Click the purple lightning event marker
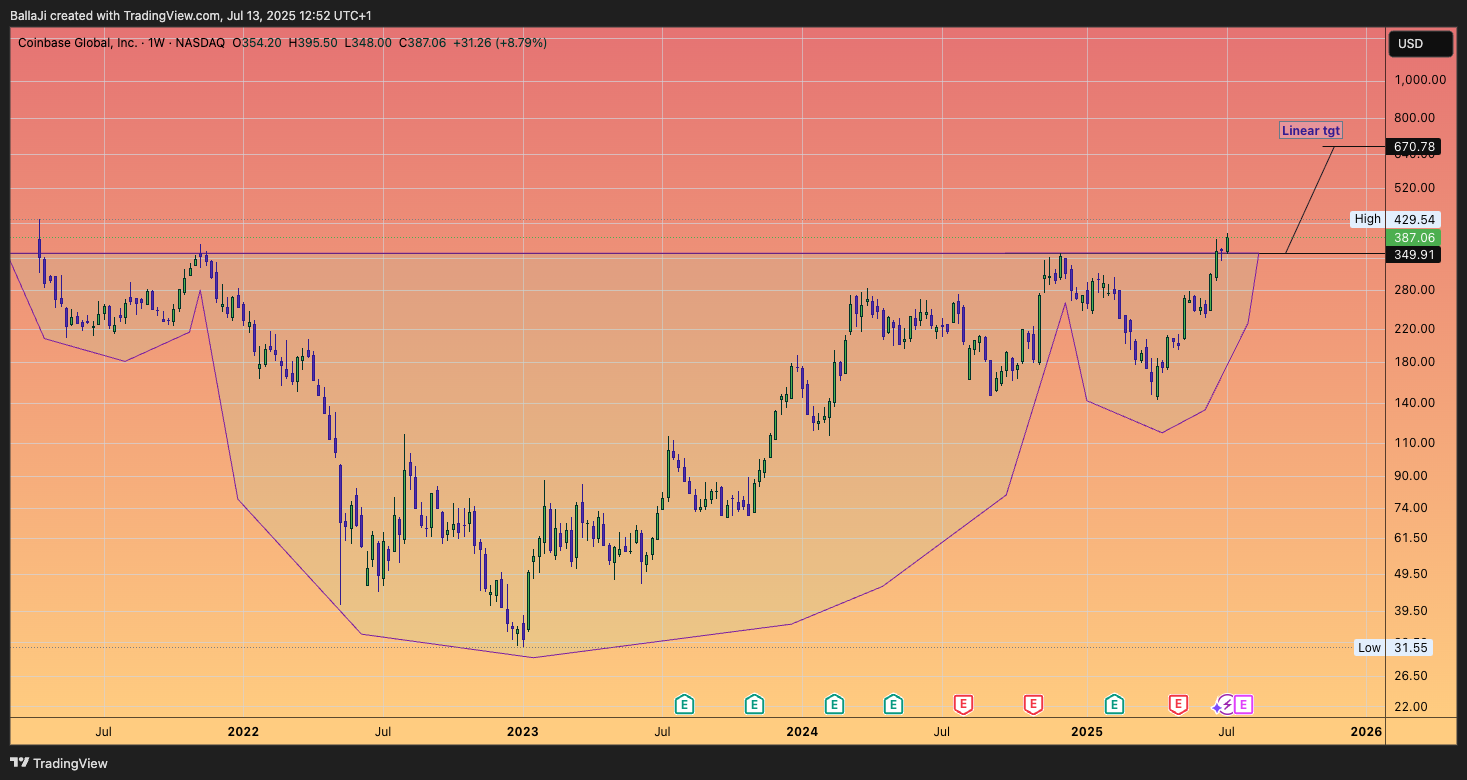 click(1226, 705)
